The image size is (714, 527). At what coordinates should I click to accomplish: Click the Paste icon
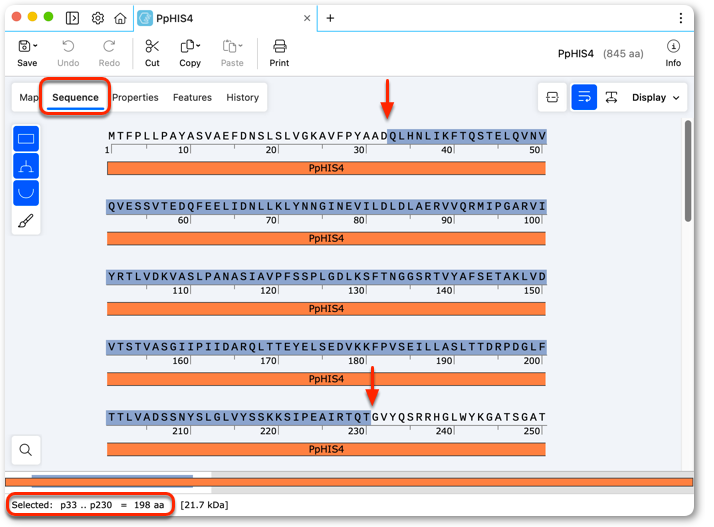coord(229,46)
